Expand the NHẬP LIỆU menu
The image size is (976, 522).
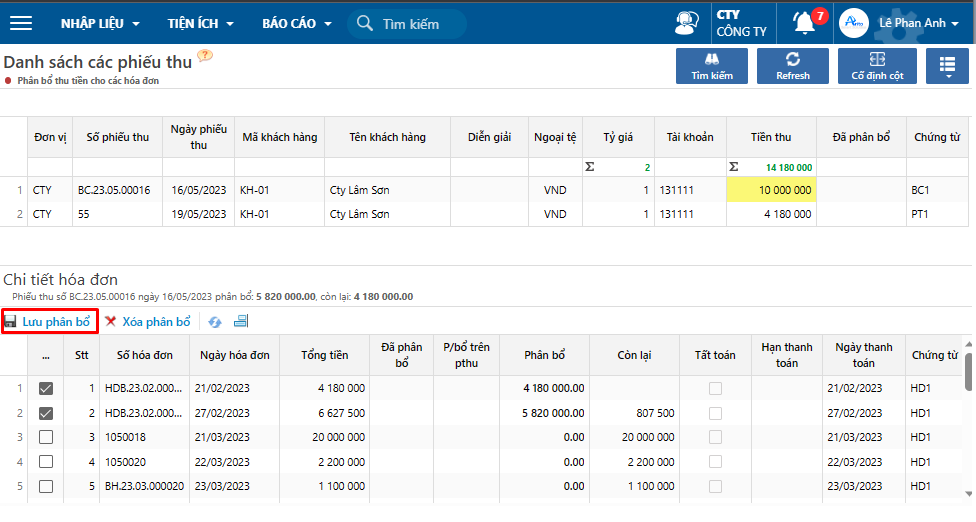click(x=100, y=23)
